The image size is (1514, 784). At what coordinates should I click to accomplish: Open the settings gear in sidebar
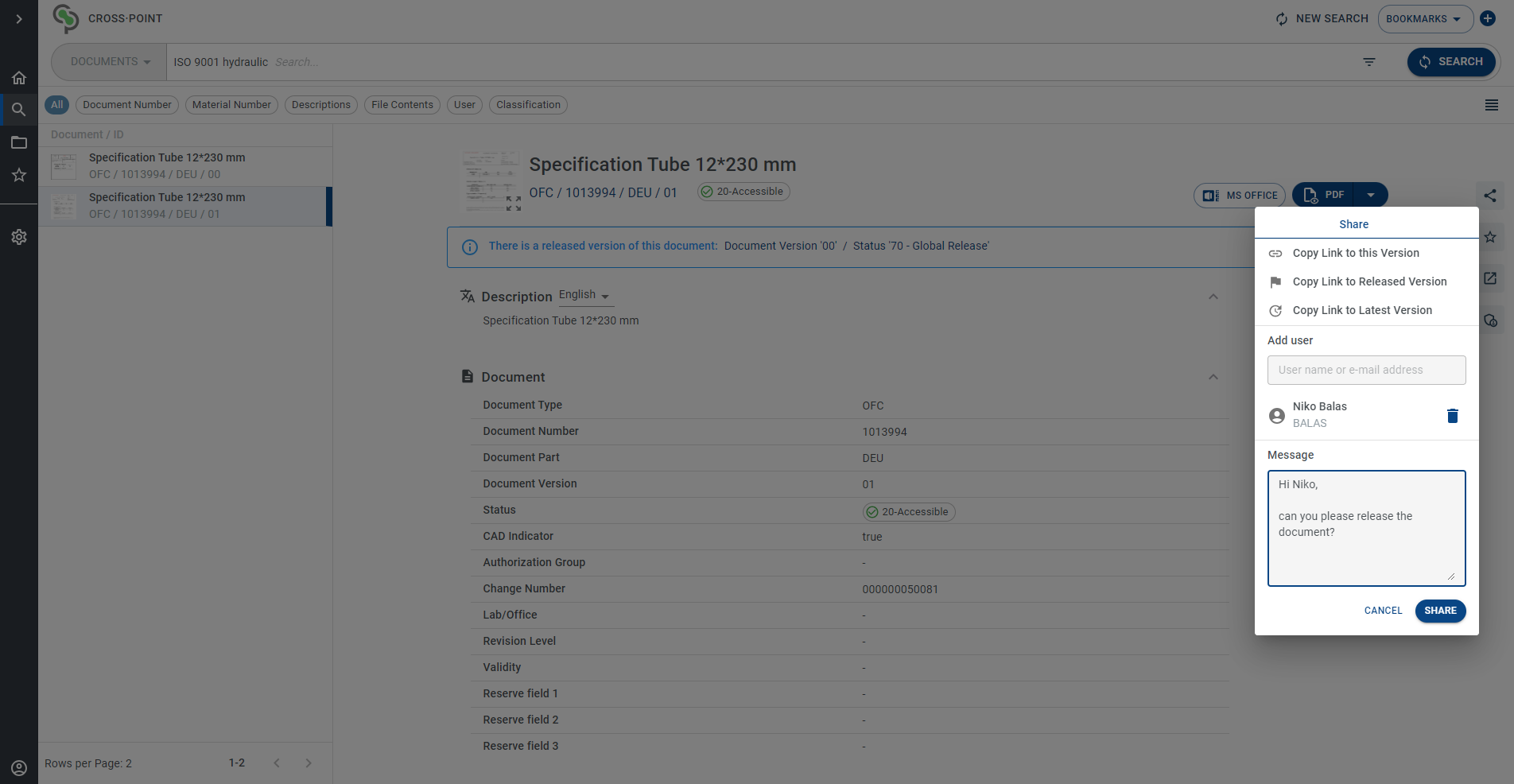point(19,237)
